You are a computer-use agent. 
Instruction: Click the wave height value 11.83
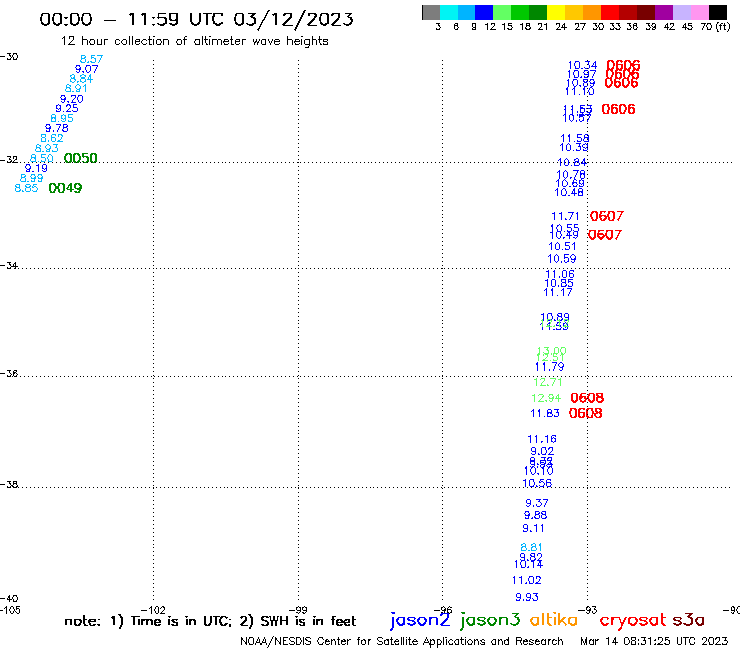pyautogui.click(x=545, y=414)
